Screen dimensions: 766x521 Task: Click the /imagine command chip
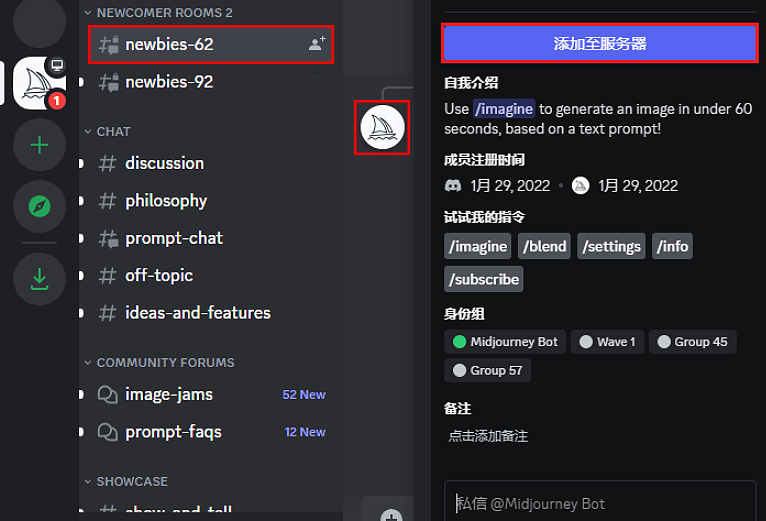(x=478, y=246)
